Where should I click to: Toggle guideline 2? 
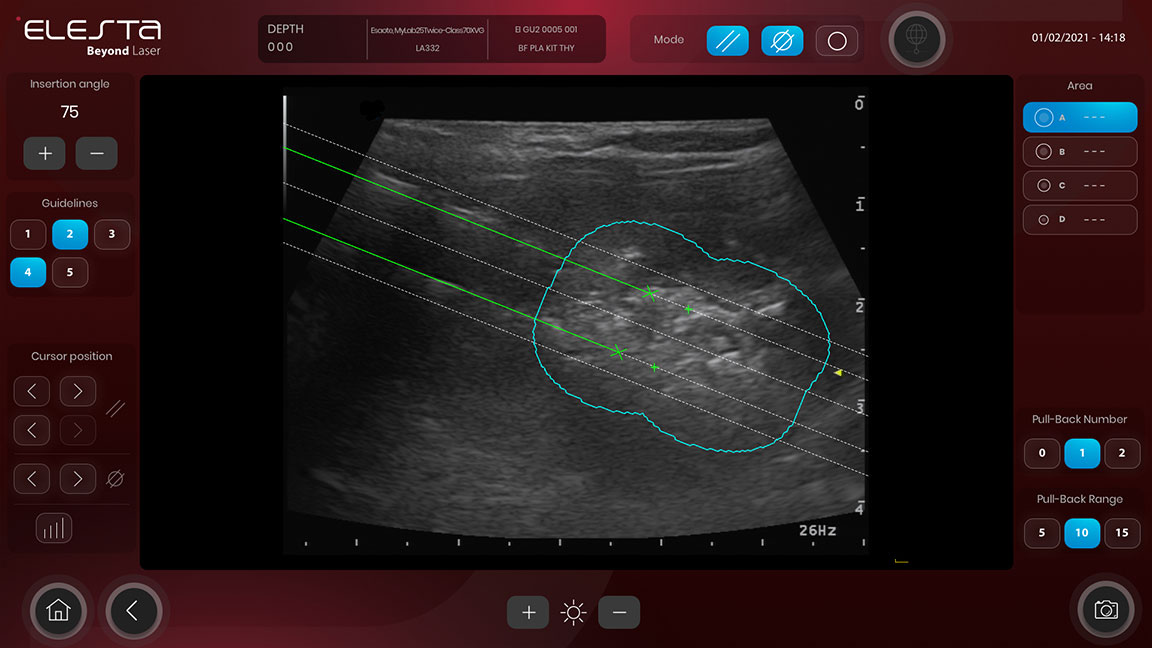[70, 234]
